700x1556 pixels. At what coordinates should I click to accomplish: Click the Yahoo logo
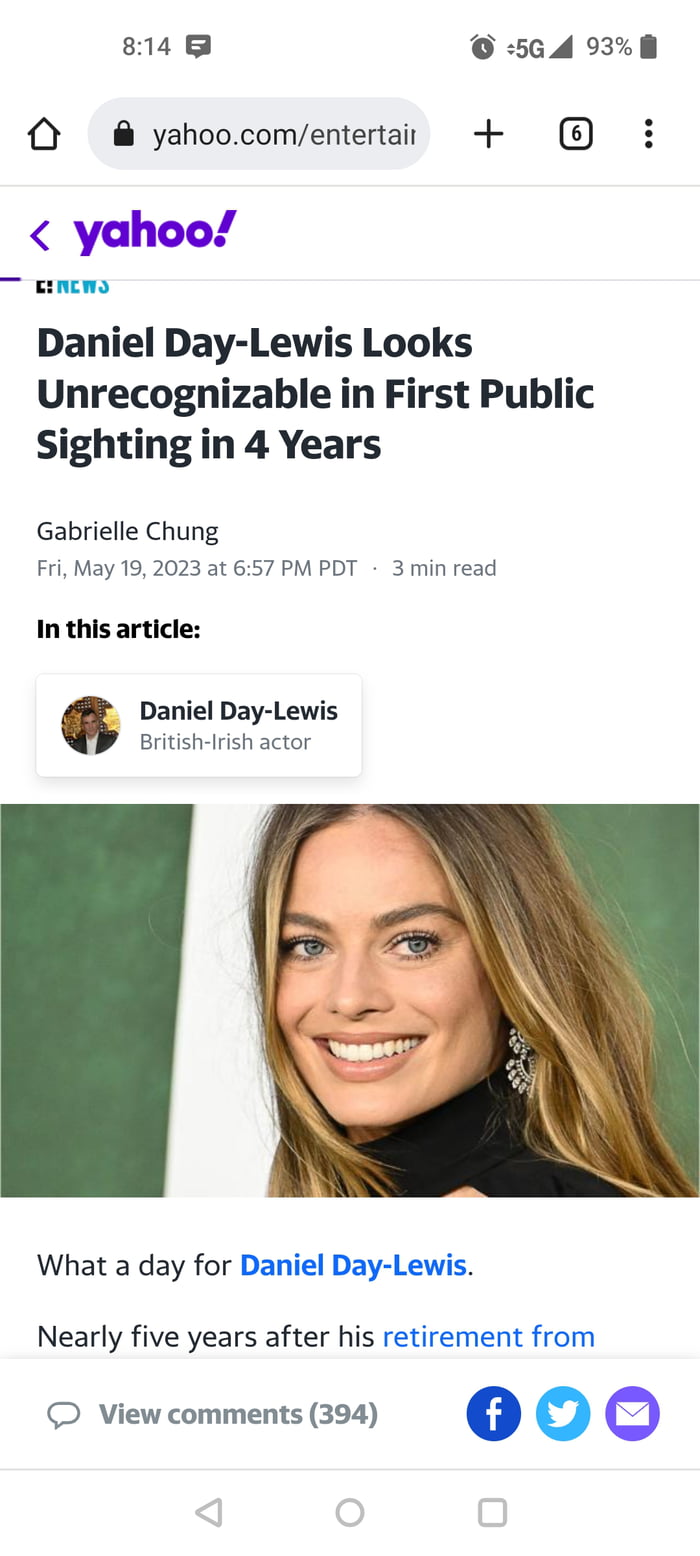coord(154,233)
